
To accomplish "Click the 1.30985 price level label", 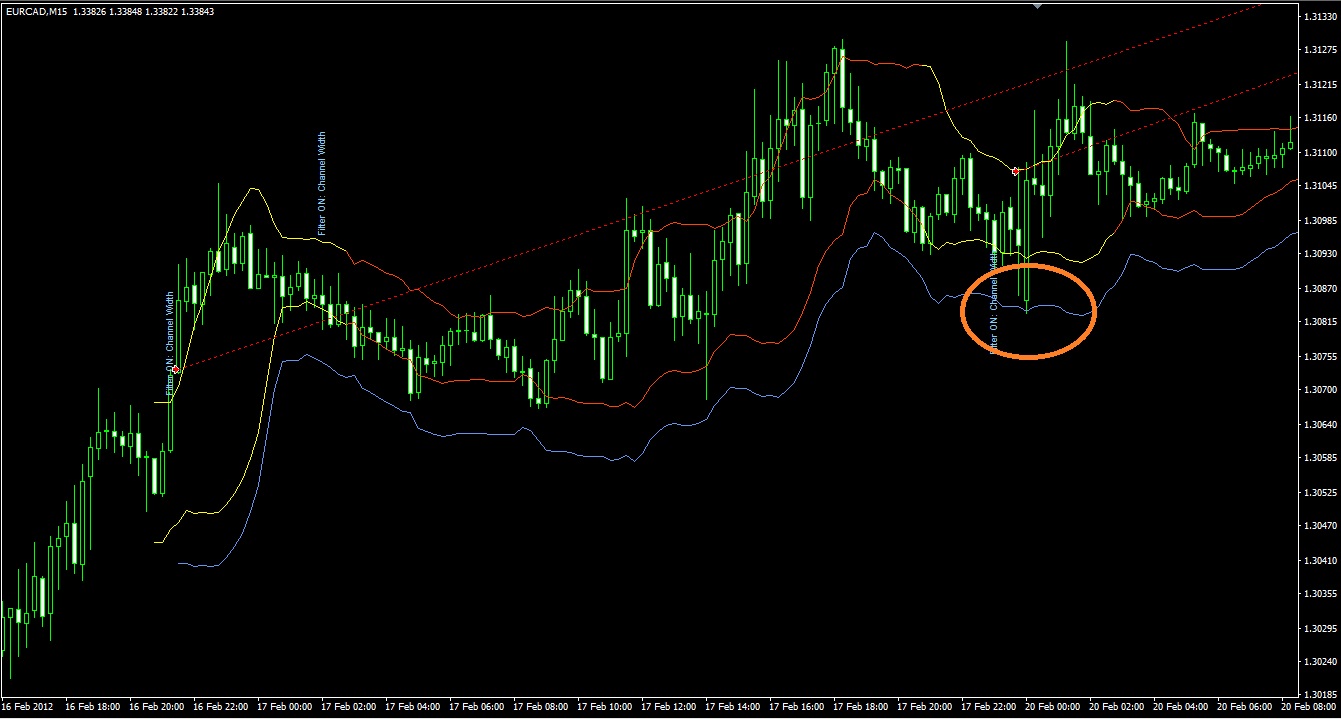I will [1321, 220].
